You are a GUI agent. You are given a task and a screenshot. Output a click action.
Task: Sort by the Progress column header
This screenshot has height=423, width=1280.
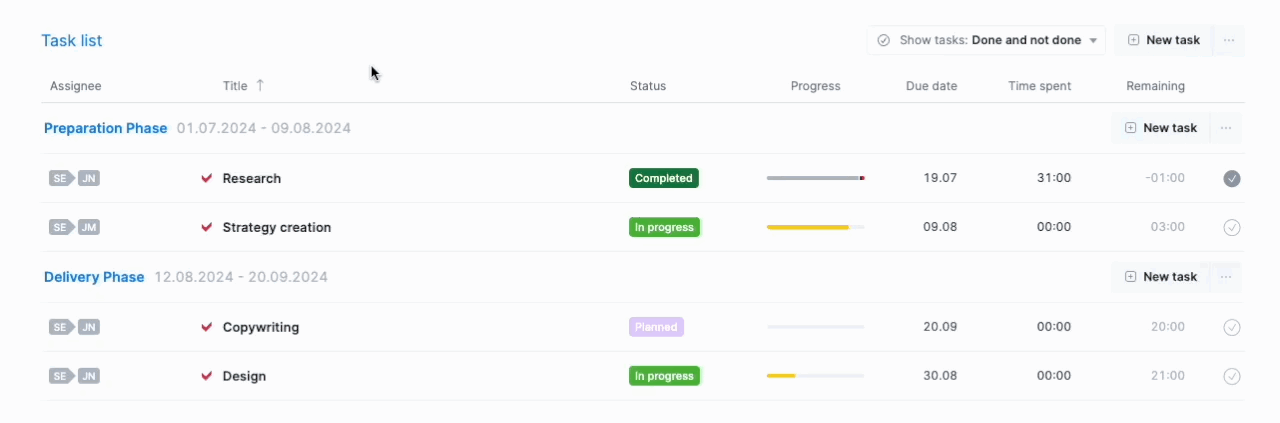tap(815, 86)
